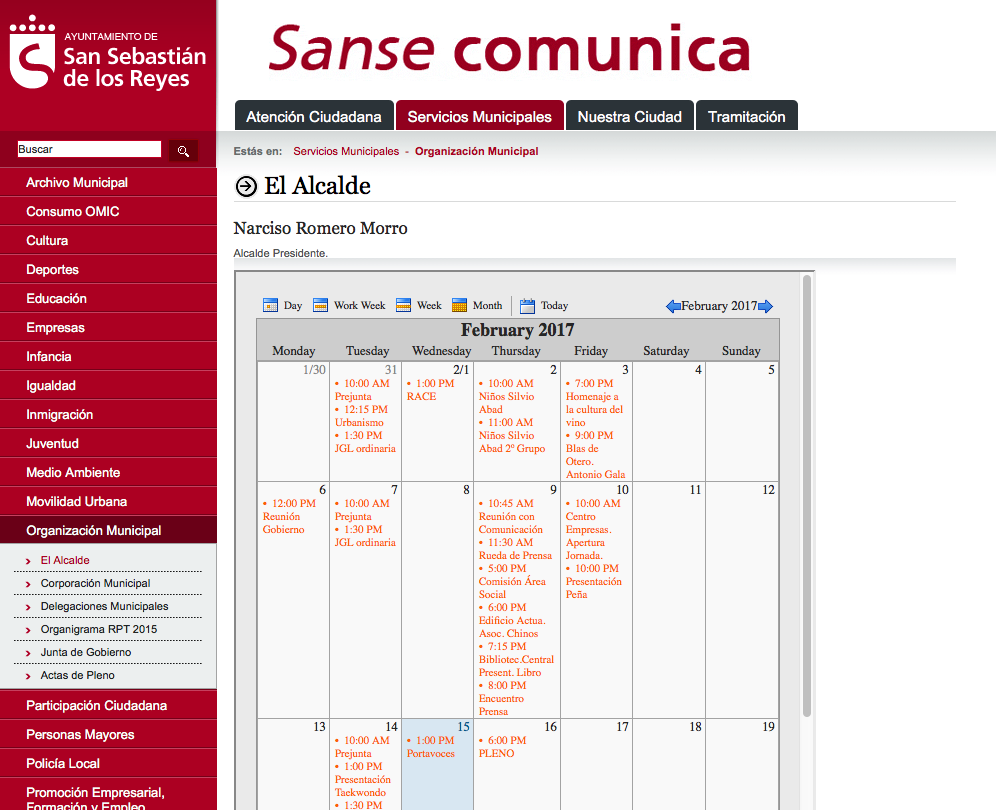Select the Day view icon

[x=271, y=306]
